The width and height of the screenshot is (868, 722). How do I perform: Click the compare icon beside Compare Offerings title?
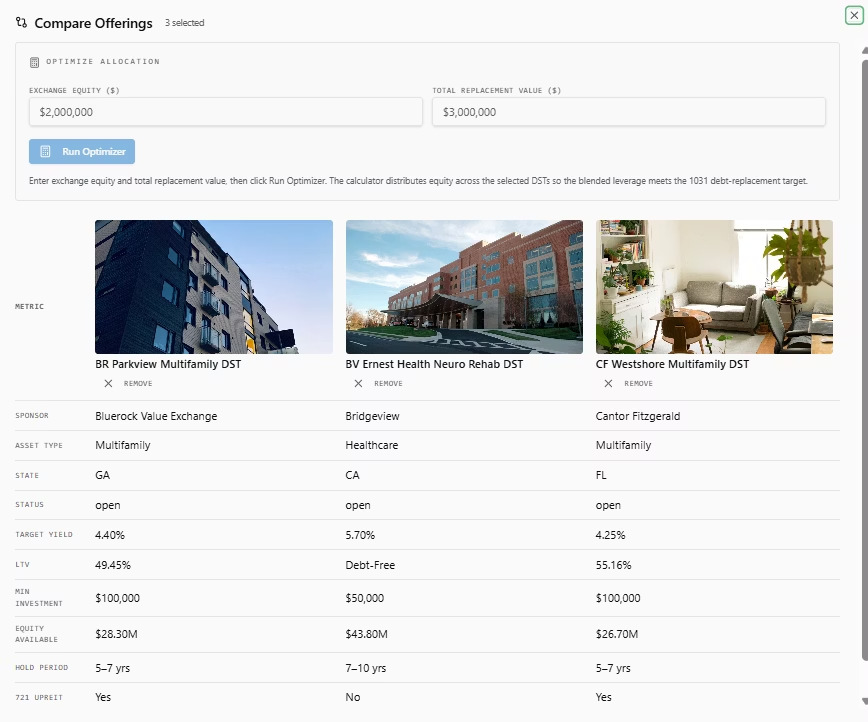(x=21, y=23)
